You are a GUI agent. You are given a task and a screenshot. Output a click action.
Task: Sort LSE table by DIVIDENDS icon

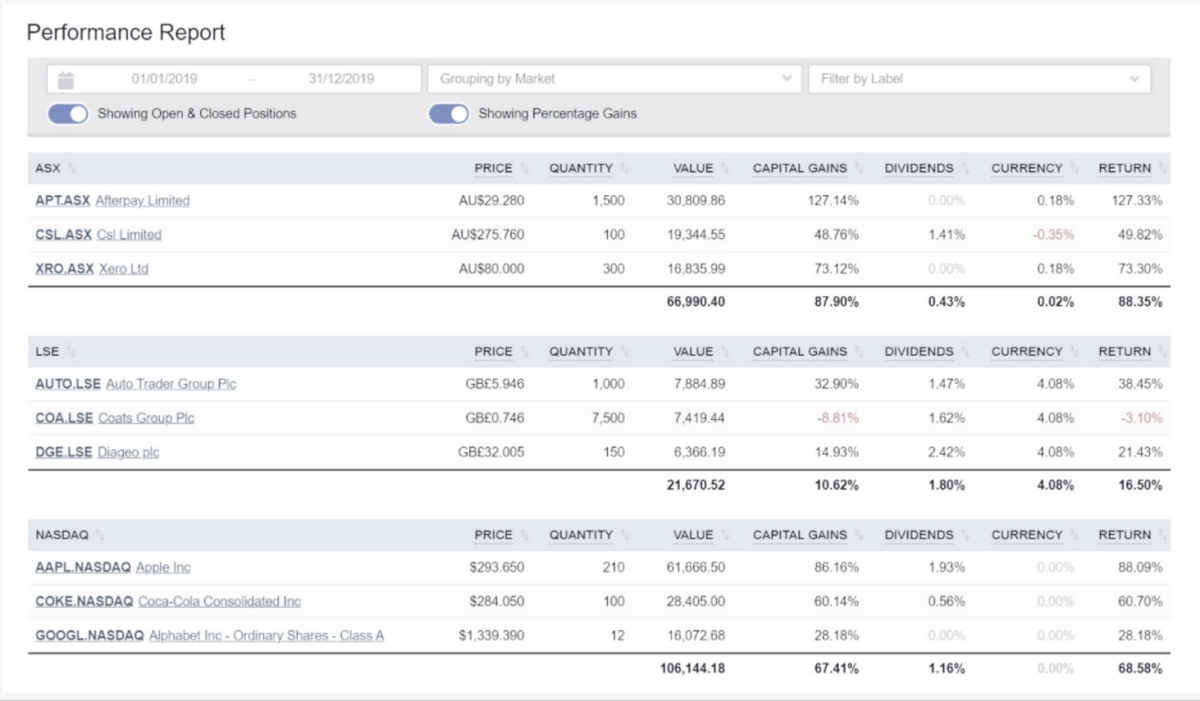pyautogui.click(x=966, y=352)
